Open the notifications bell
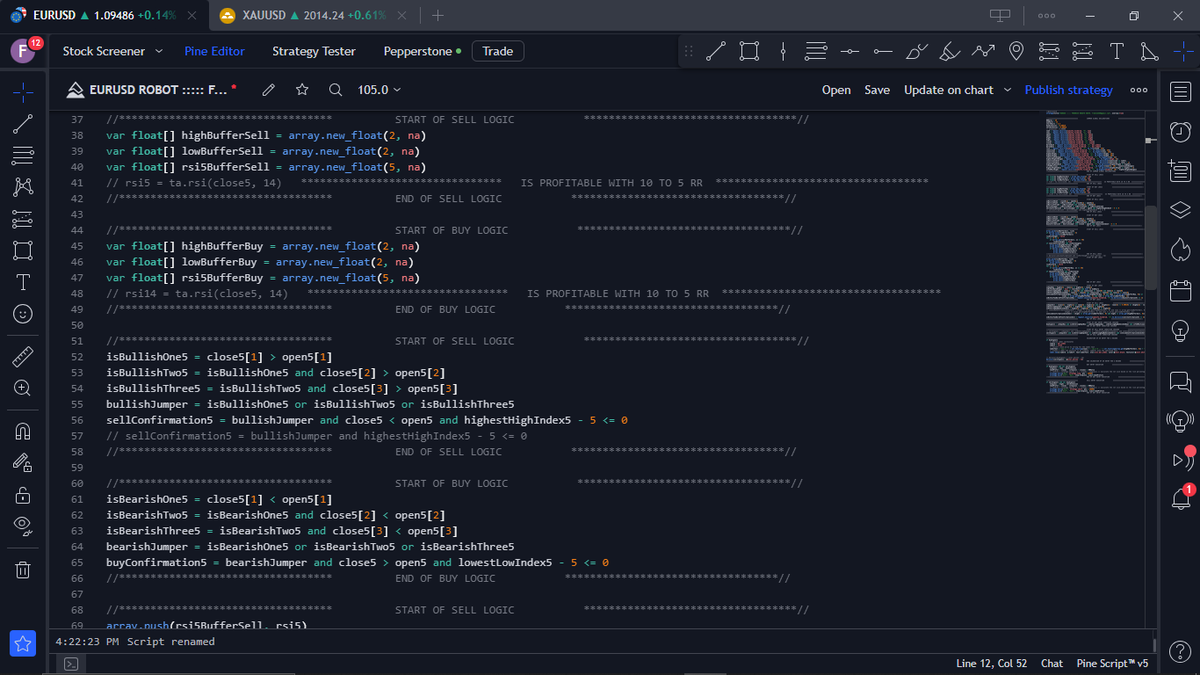 point(1180,499)
